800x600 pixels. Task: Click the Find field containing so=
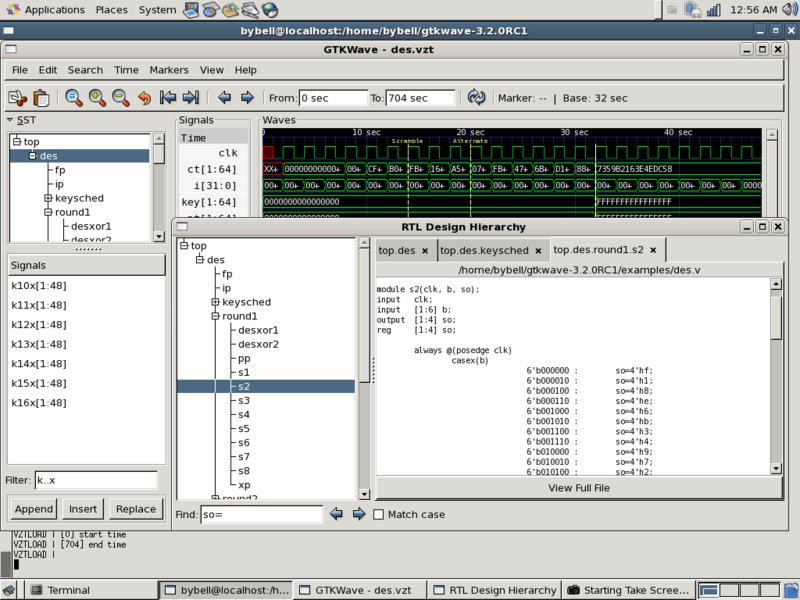point(261,514)
